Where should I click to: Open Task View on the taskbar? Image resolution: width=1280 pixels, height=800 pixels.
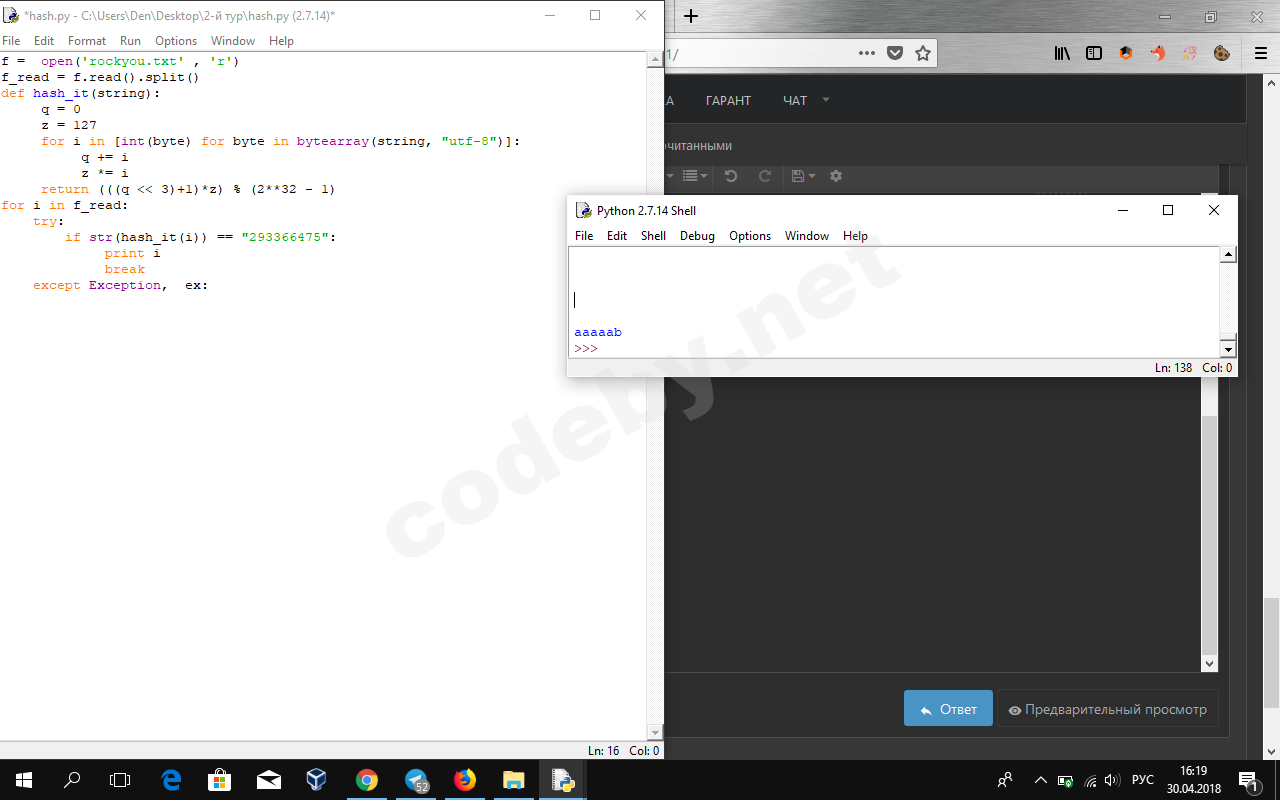[120, 780]
